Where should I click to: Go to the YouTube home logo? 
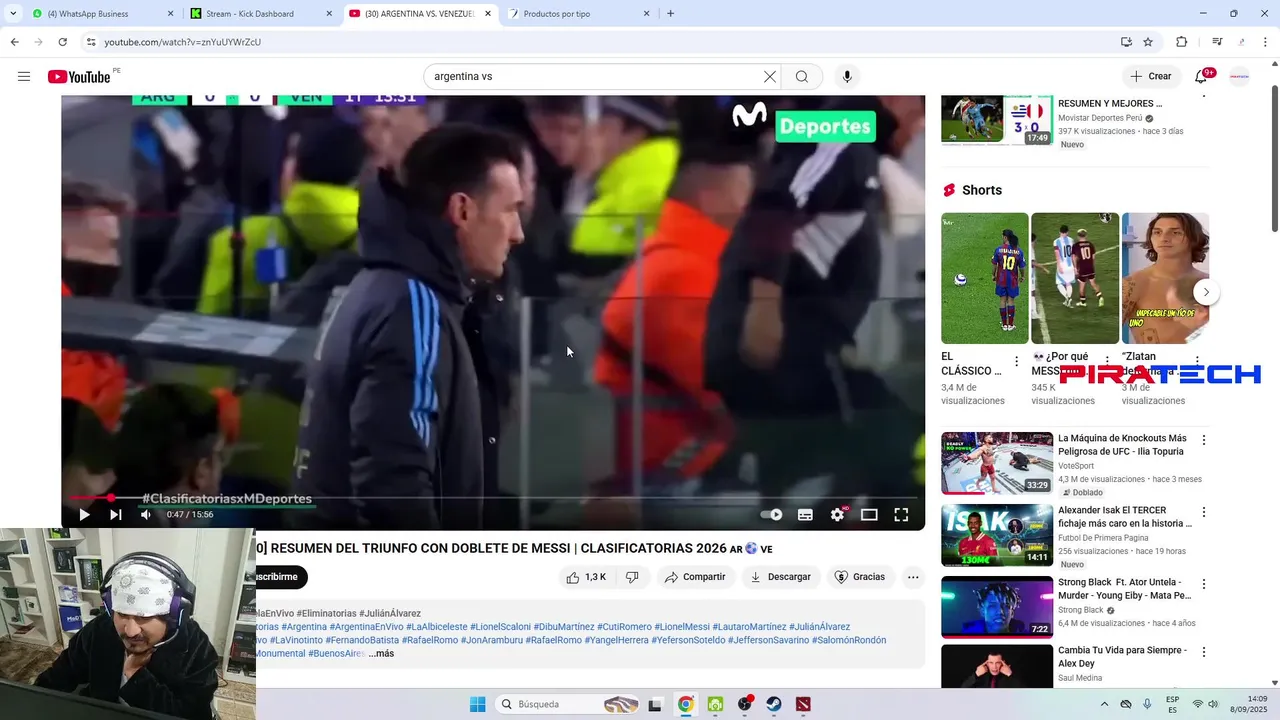[x=79, y=77]
